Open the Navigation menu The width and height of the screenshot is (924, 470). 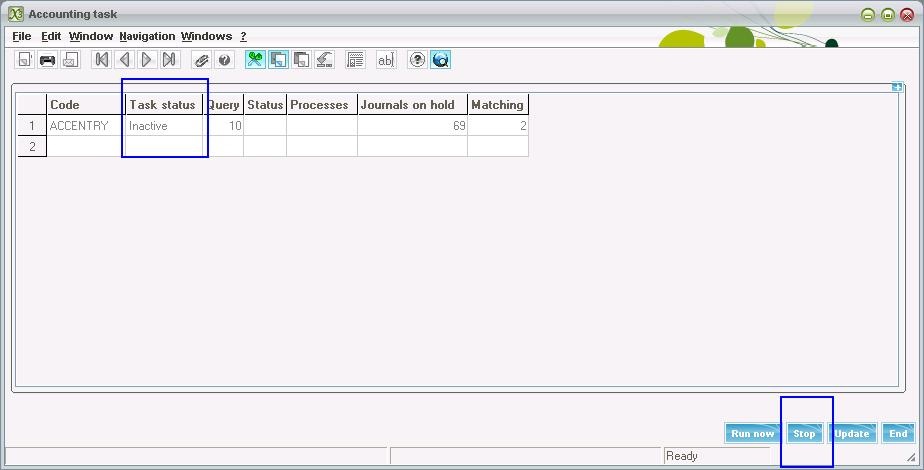pos(147,36)
